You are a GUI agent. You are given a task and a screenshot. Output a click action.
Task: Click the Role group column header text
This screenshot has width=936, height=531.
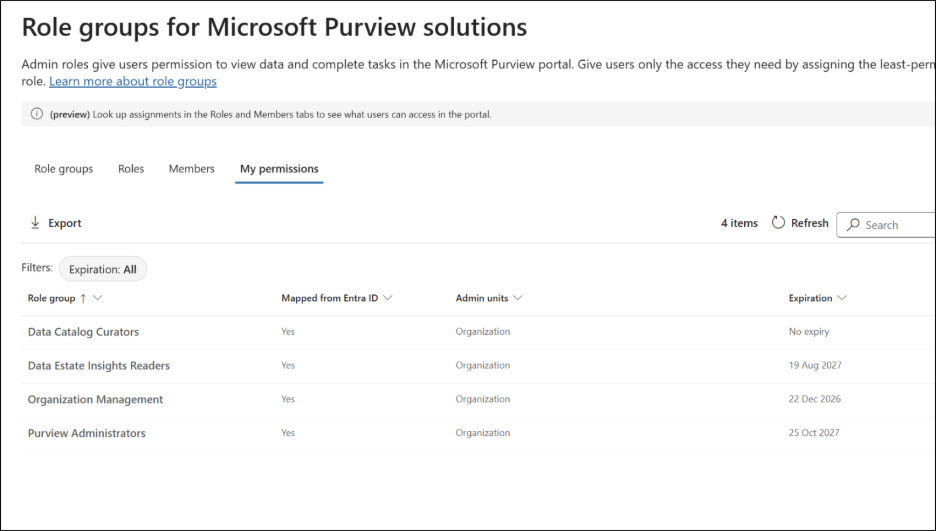click(51, 298)
